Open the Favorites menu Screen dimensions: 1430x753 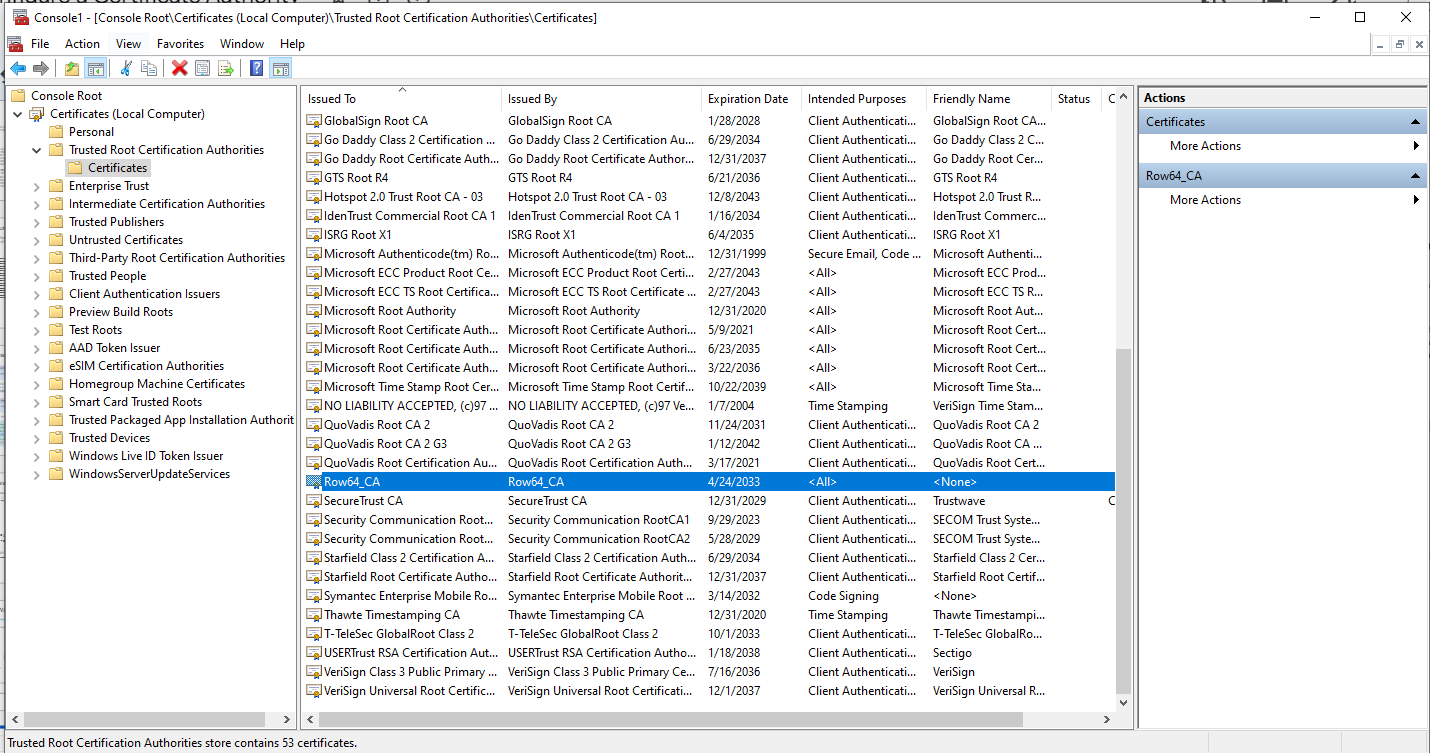tap(180, 44)
